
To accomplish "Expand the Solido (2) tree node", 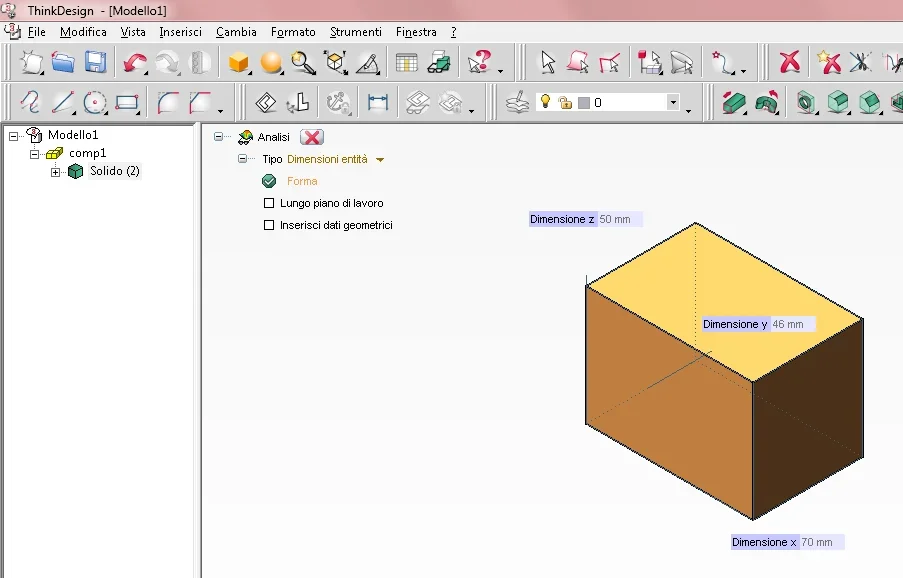I will pos(55,172).
